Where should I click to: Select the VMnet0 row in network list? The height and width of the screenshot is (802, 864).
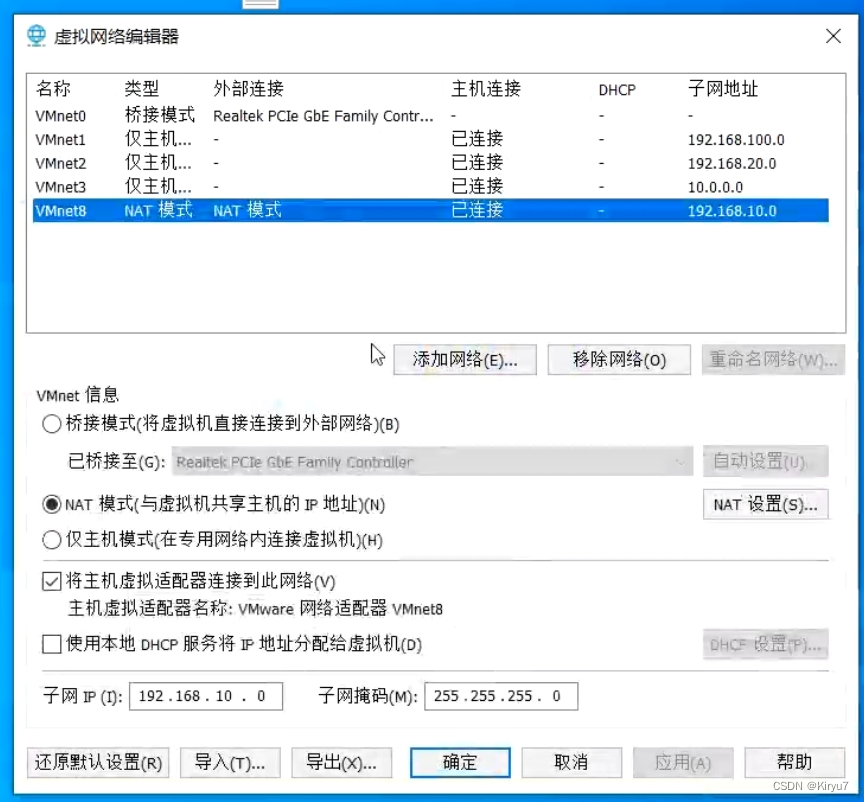pos(430,116)
